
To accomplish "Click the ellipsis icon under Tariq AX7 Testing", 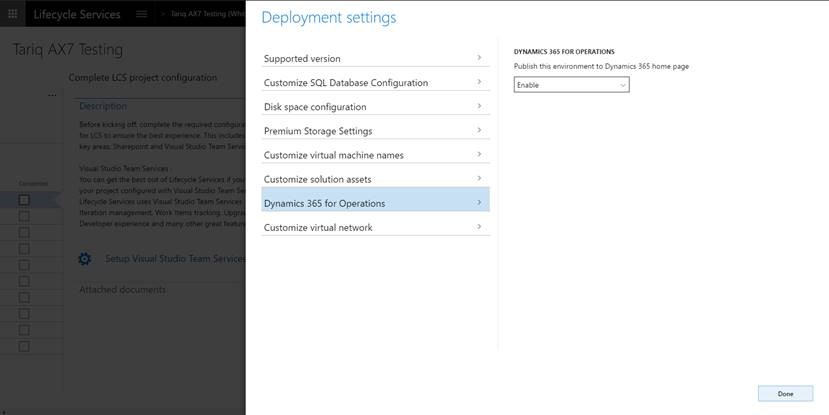I will (52, 96).
